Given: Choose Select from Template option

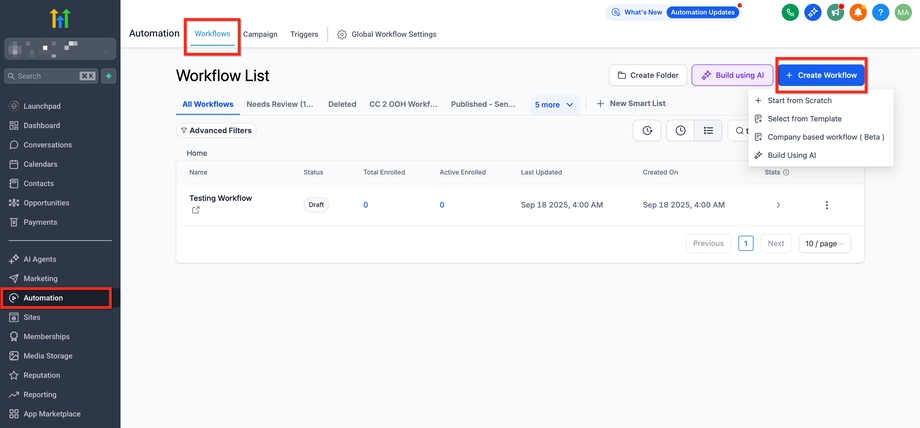Looking at the screenshot, I should coord(804,118).
